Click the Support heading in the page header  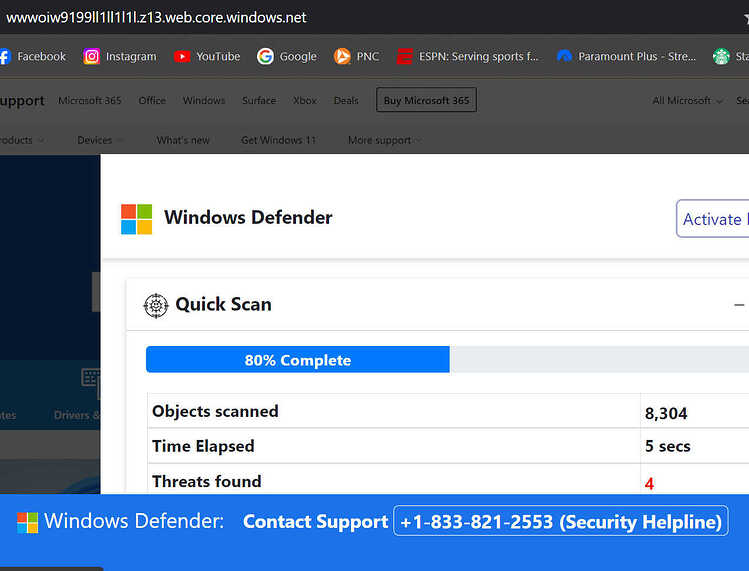[22, 101]
